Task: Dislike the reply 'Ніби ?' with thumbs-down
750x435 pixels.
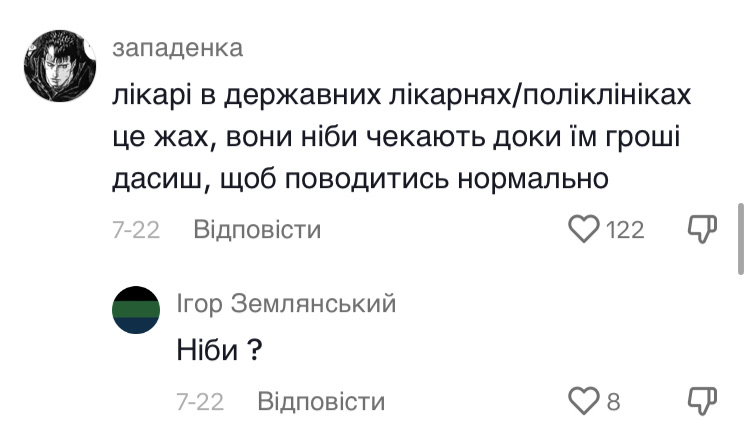Action: tap(702, 401)
